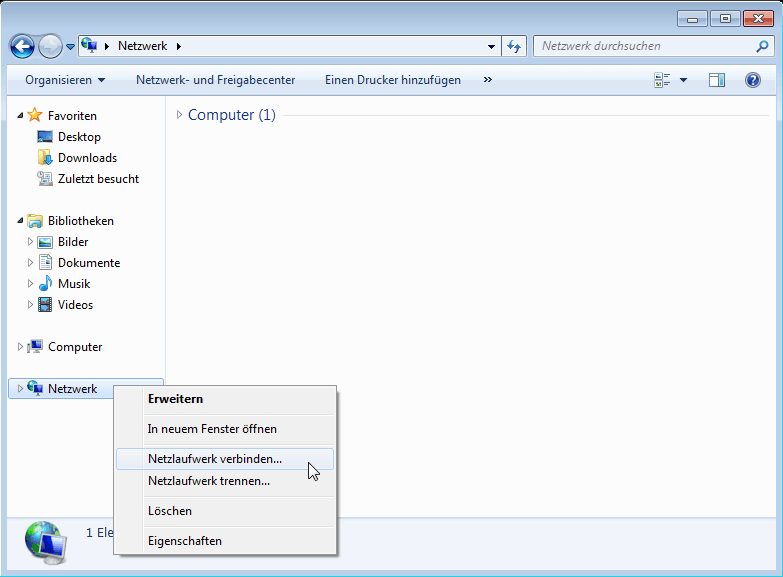Open the Organisieren menu
The width and height of the screenshot is (783, 577).
coord(65,80)
